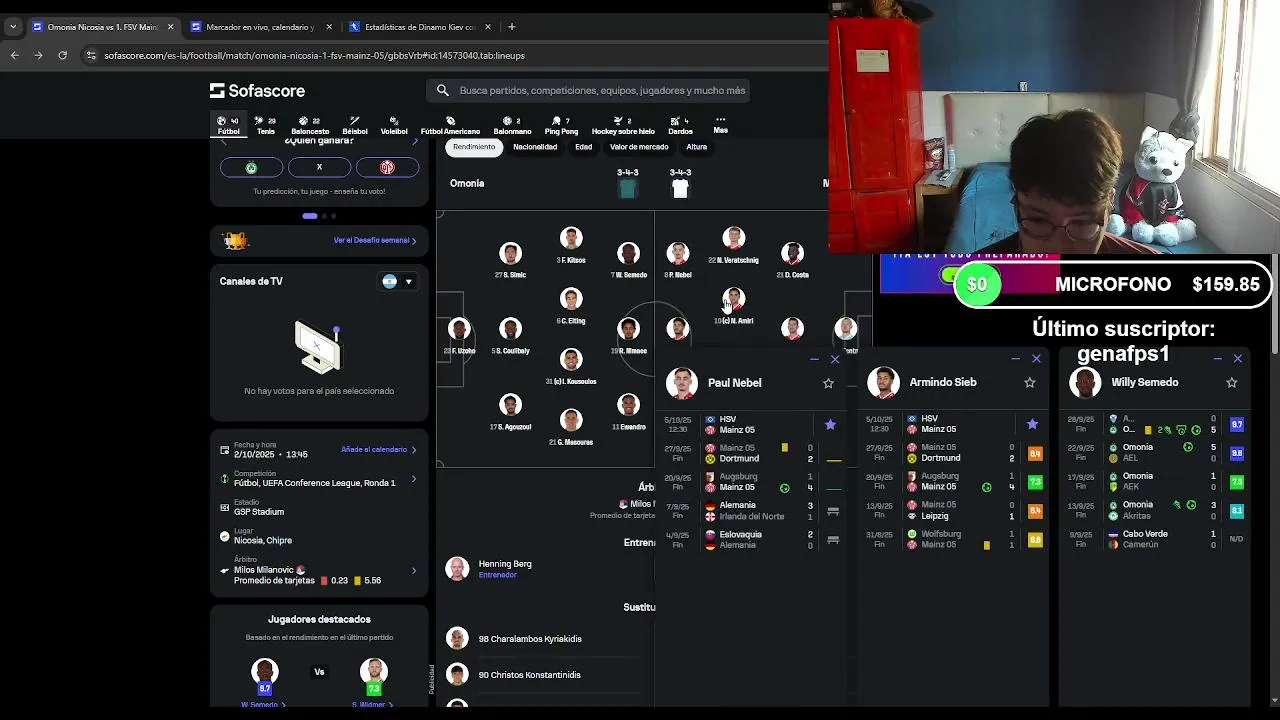The width and height of the screenshot is (1280, 720).
Task: Click the 7.3 rating badge in Sieb card
Action: point(1035,482)
